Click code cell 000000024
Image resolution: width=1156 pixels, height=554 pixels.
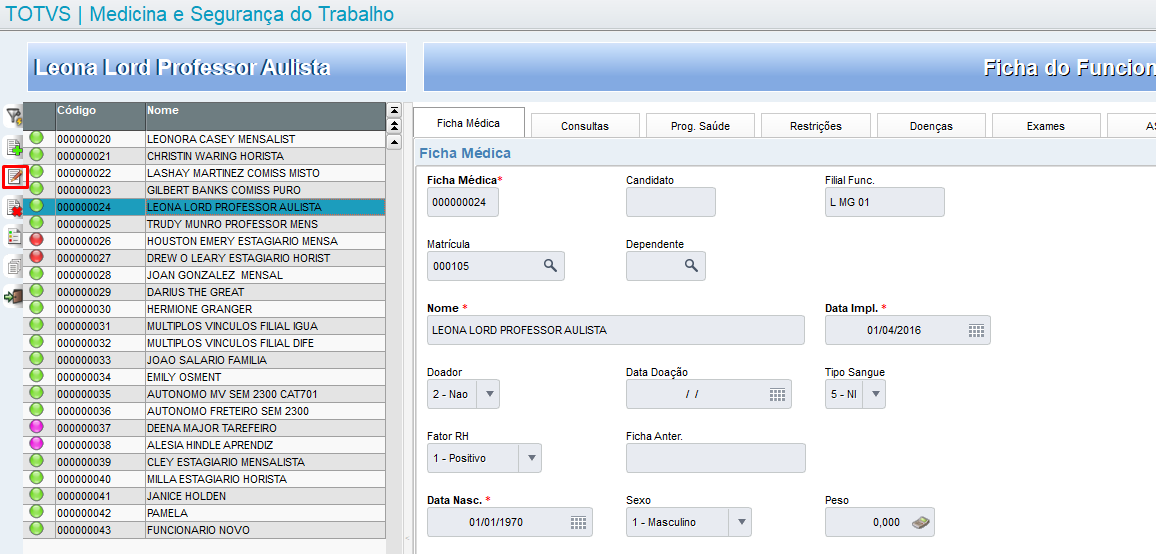100,207
